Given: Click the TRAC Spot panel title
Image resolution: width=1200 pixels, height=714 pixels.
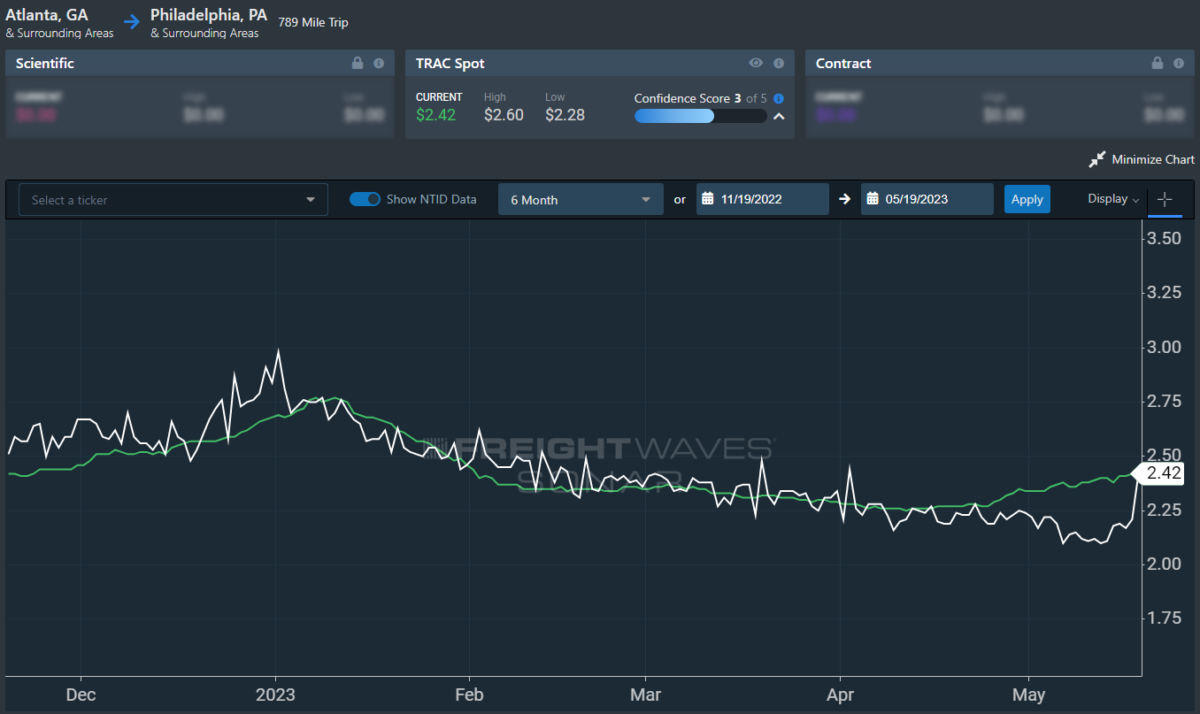Looking at the screenshot, I should pyautogui.click(x=450, y=63).
